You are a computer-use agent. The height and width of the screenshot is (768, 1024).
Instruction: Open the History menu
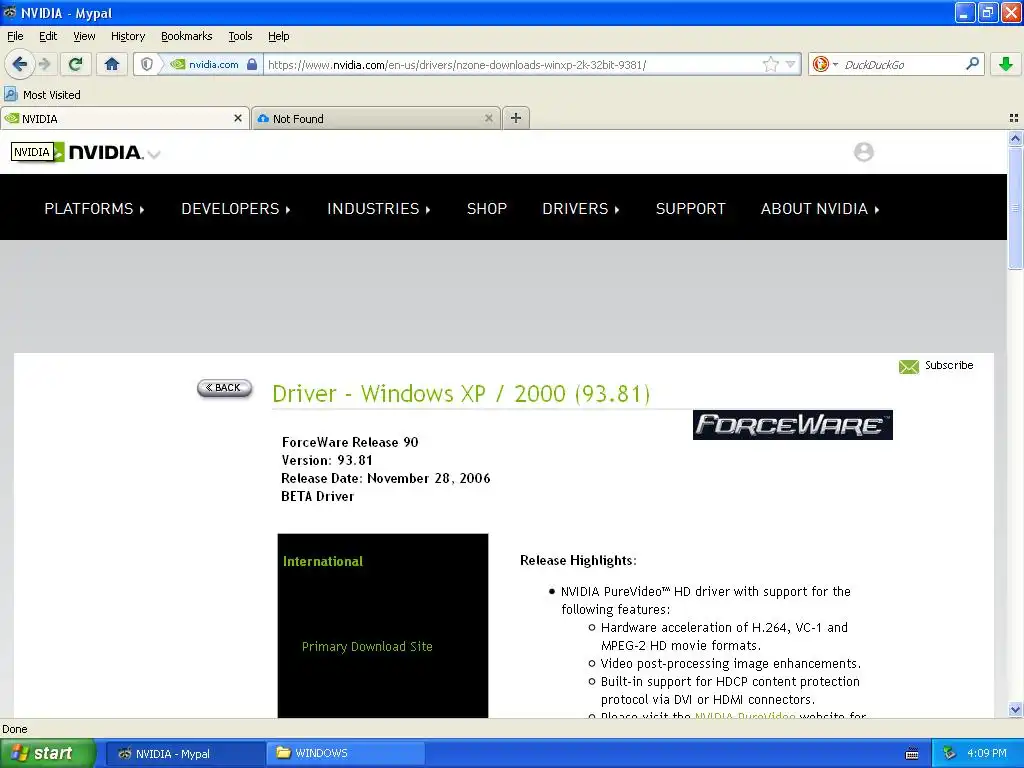click(x=128, y=36)
